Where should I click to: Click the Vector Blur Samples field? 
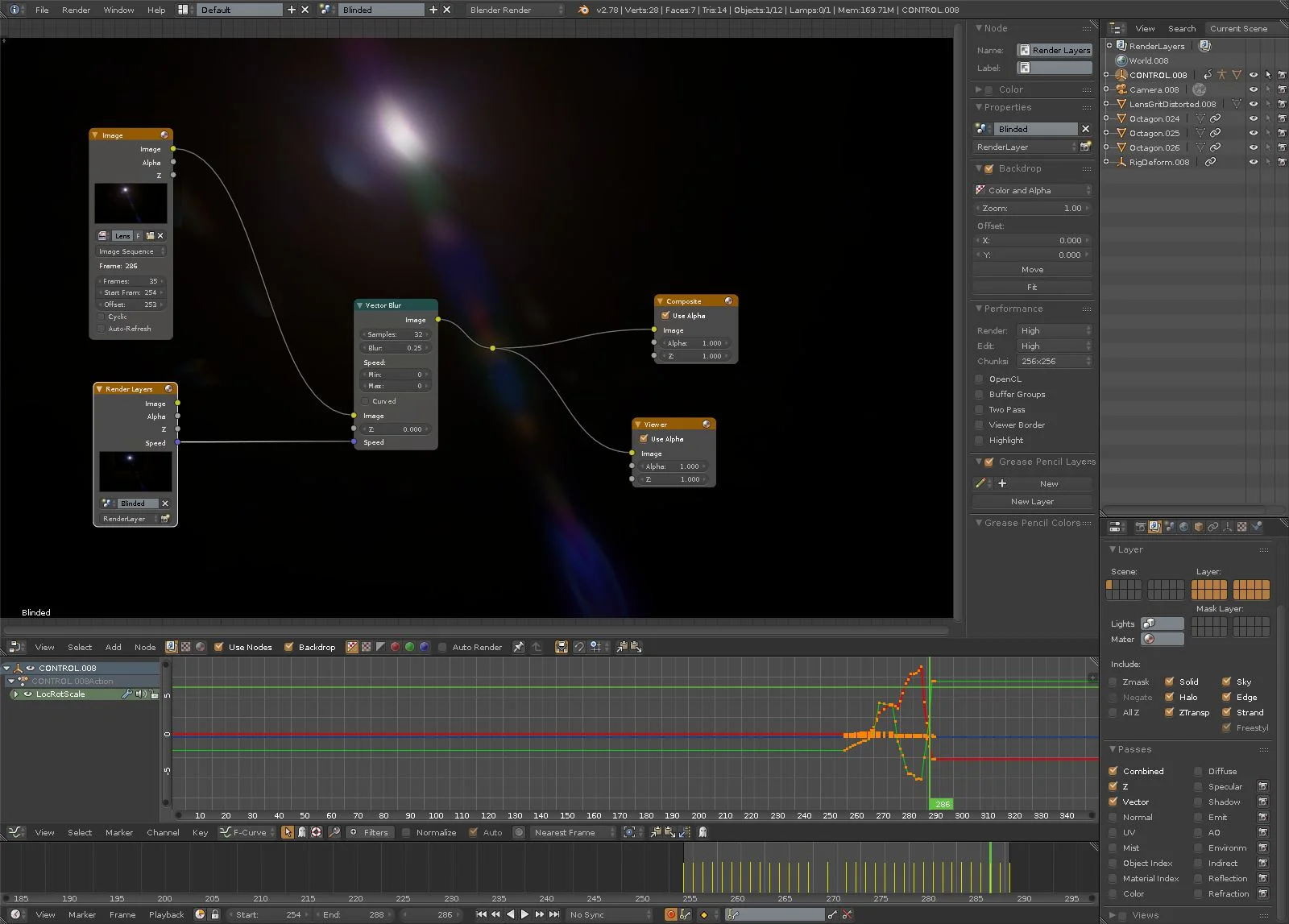pos(395,334)
